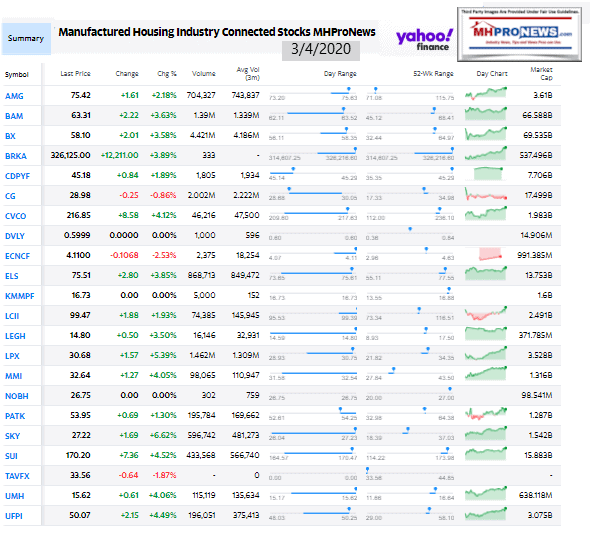Viewport: 592px width, 543px height.
Task: Open the LPX ticker link
Action: click(x=12, y=356)
